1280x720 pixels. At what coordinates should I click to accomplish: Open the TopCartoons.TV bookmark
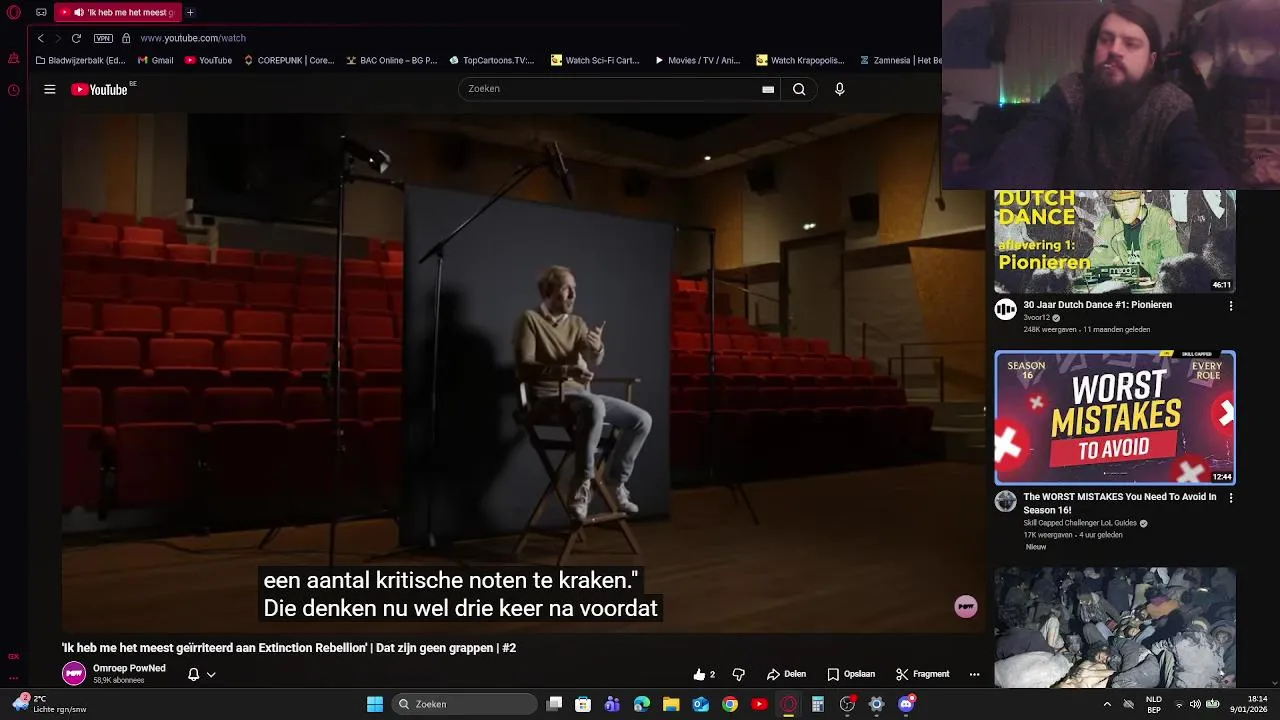[x=492, y=60]
